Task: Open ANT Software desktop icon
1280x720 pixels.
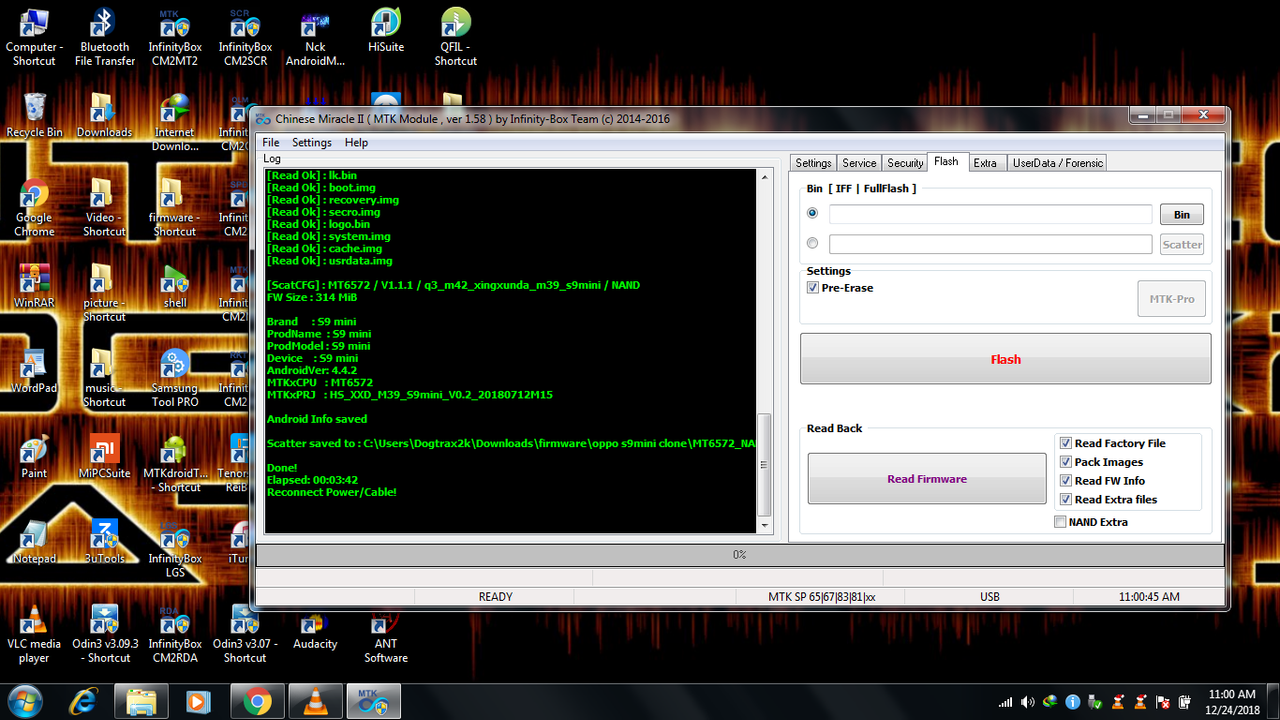Action: pyautogui.click(x=386, y=635)
